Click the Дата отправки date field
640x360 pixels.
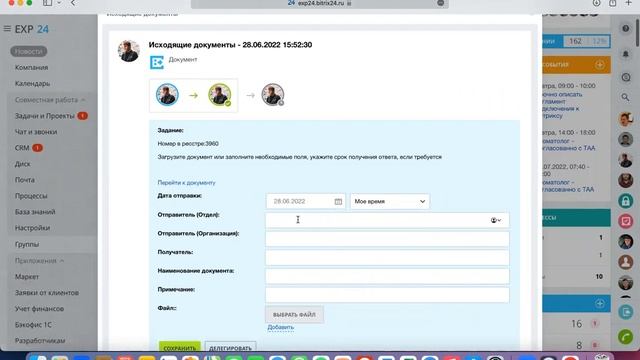coord(305,201)
